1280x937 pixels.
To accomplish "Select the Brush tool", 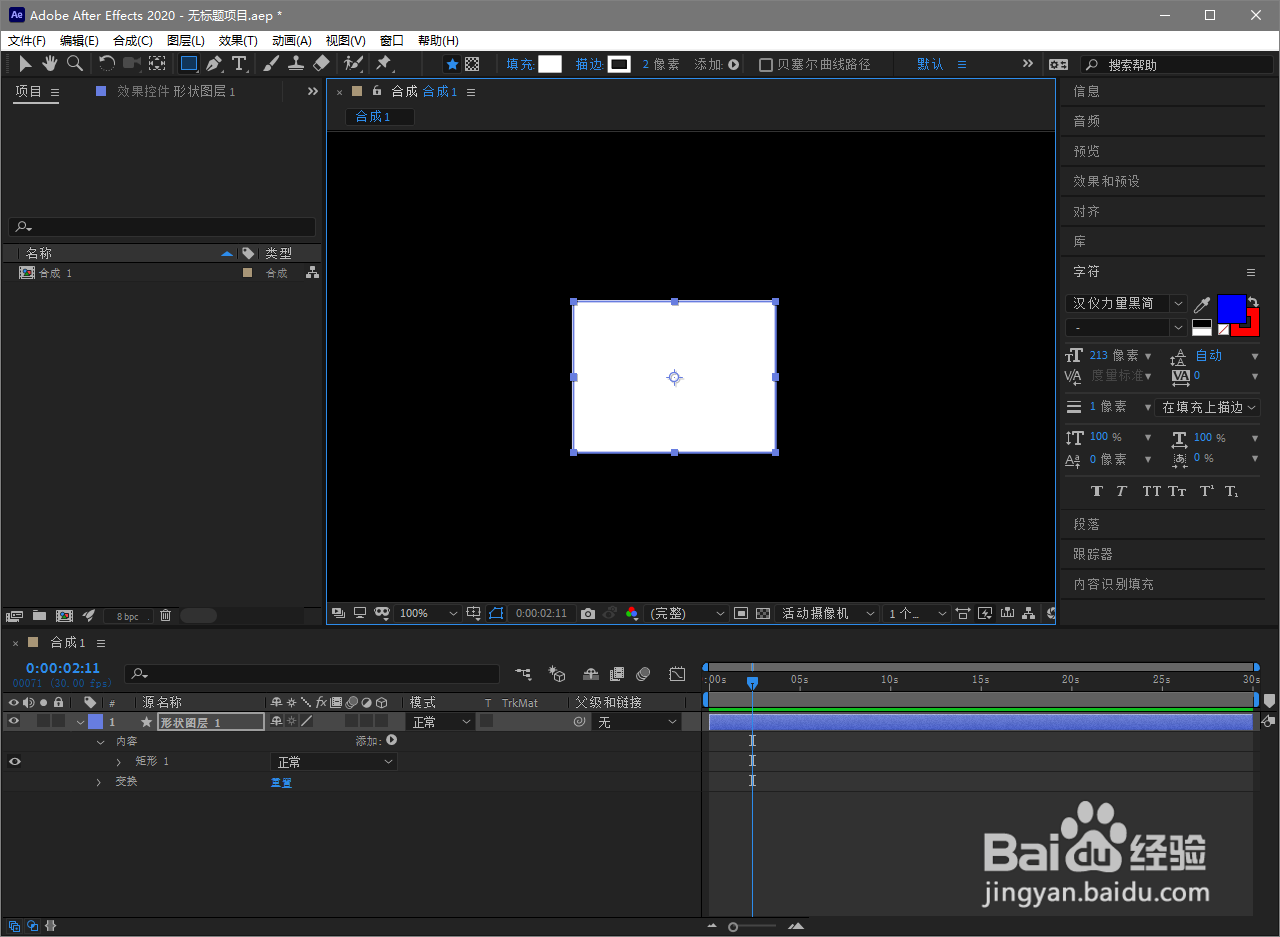I will pos(272,64).
